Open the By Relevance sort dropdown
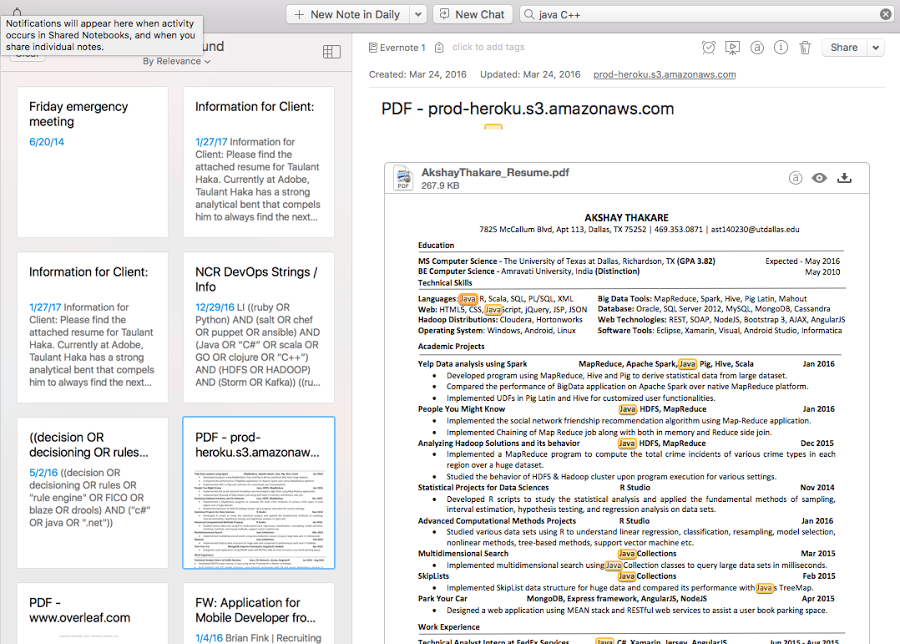Image resolution: width=900 pixels, height=644 pixels. (x=177, y=61)
